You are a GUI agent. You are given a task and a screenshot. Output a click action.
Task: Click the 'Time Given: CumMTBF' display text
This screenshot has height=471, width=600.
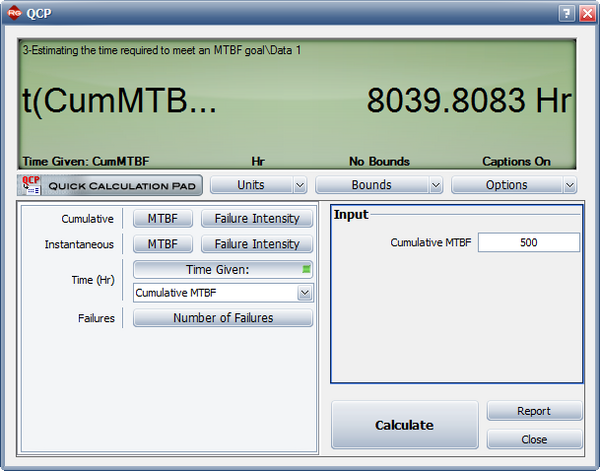86,161
